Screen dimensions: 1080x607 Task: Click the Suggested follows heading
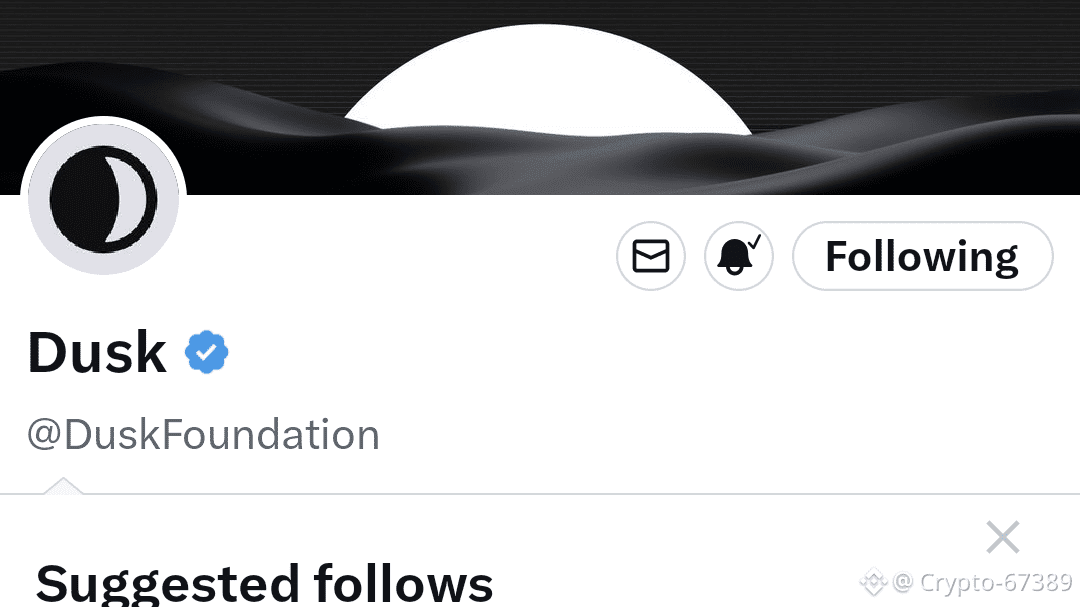click(x=264, y=584)
